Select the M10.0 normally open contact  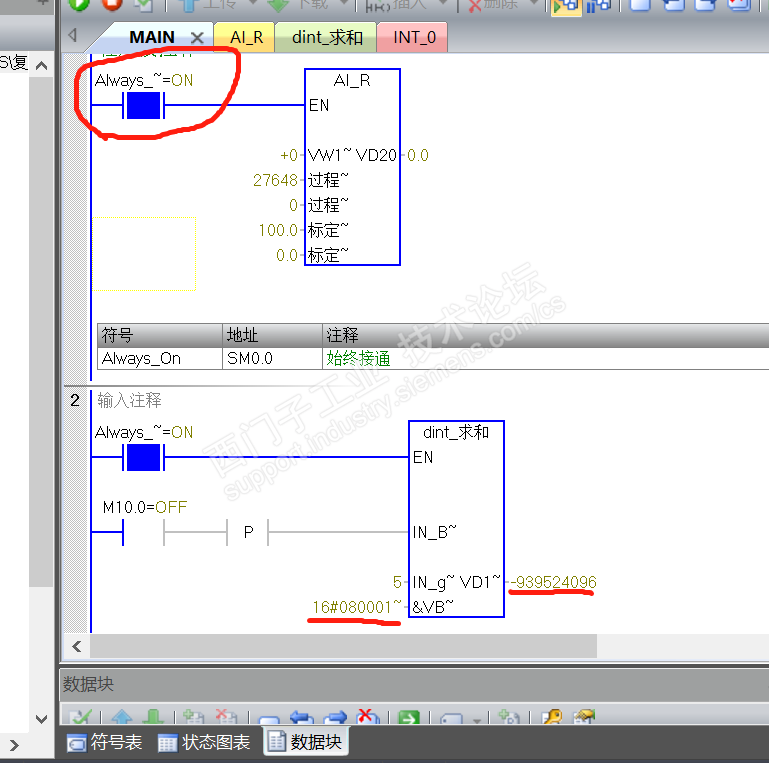pyautogui.click(x=143, y=533)
